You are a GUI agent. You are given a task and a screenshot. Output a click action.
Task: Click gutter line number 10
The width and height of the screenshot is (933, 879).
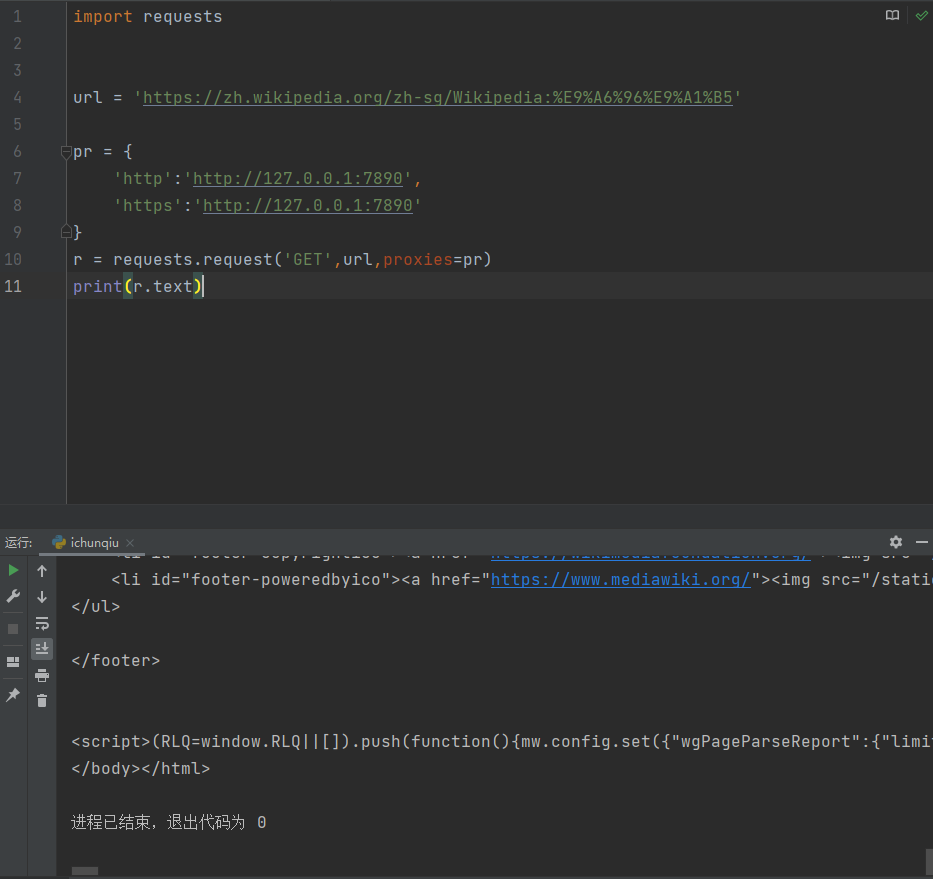click(13, 259)
